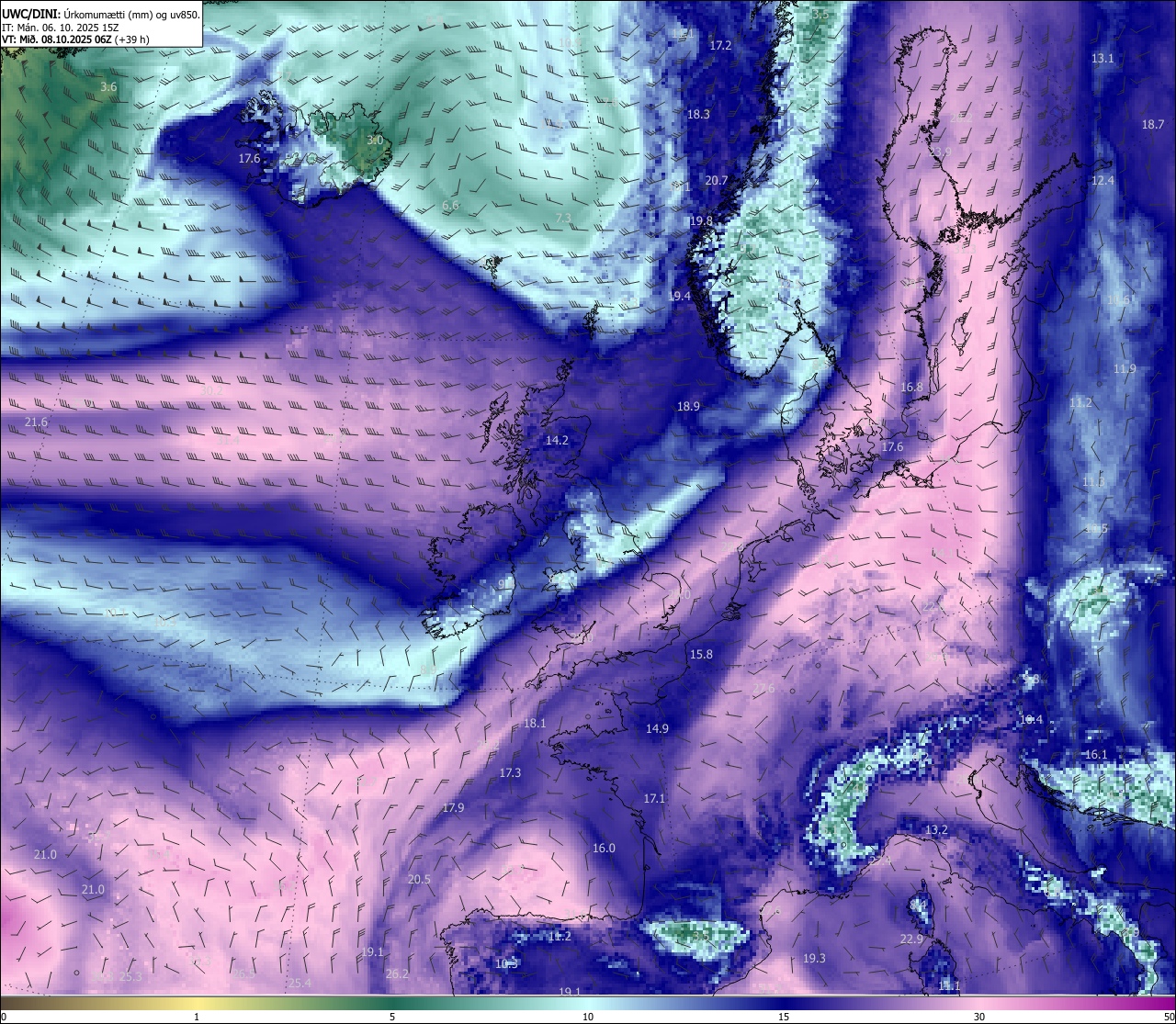Click the 10 tick label on the colour scale
This screenshot has width=1176, height=1024.
click(588, 1017)
